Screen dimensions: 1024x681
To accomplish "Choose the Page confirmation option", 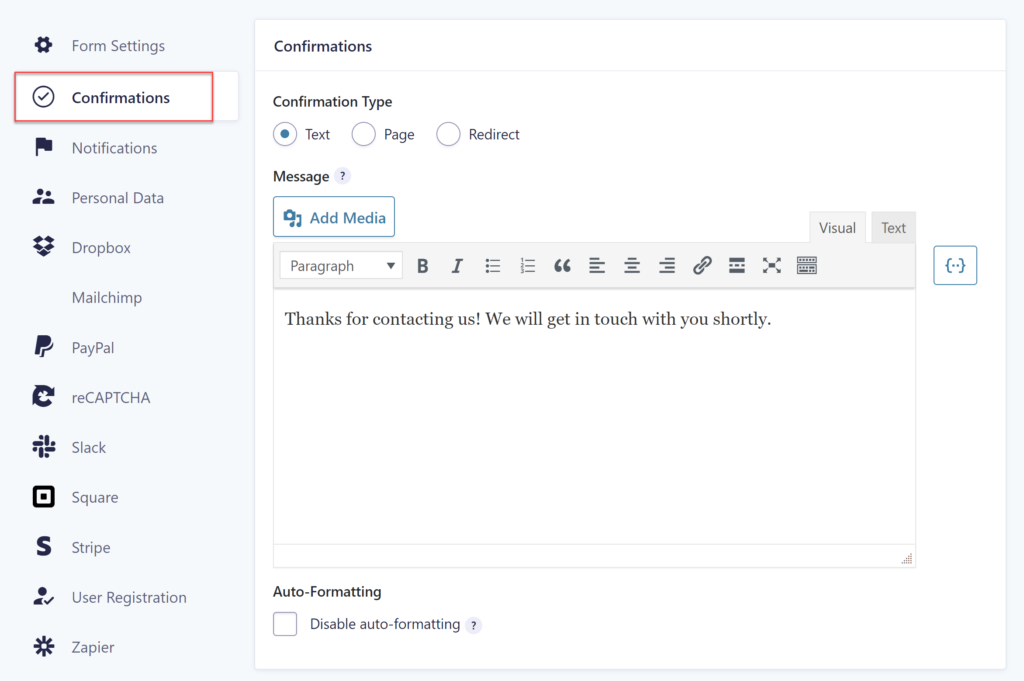I will [363, 133].
